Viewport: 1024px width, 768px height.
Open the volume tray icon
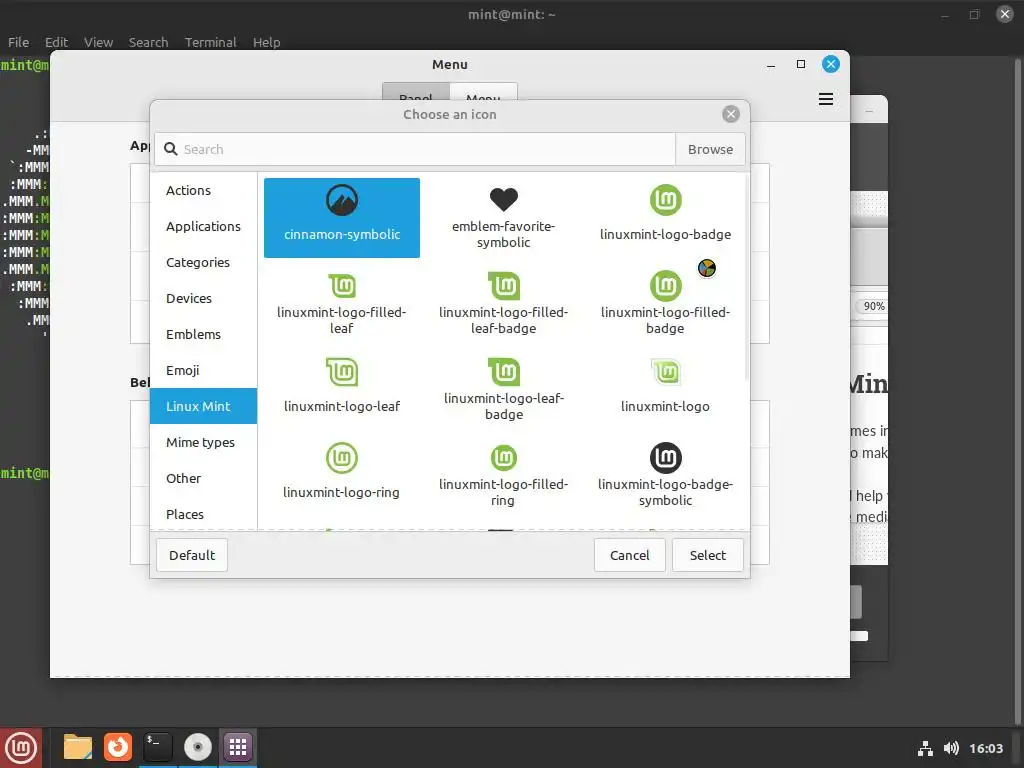951,748
